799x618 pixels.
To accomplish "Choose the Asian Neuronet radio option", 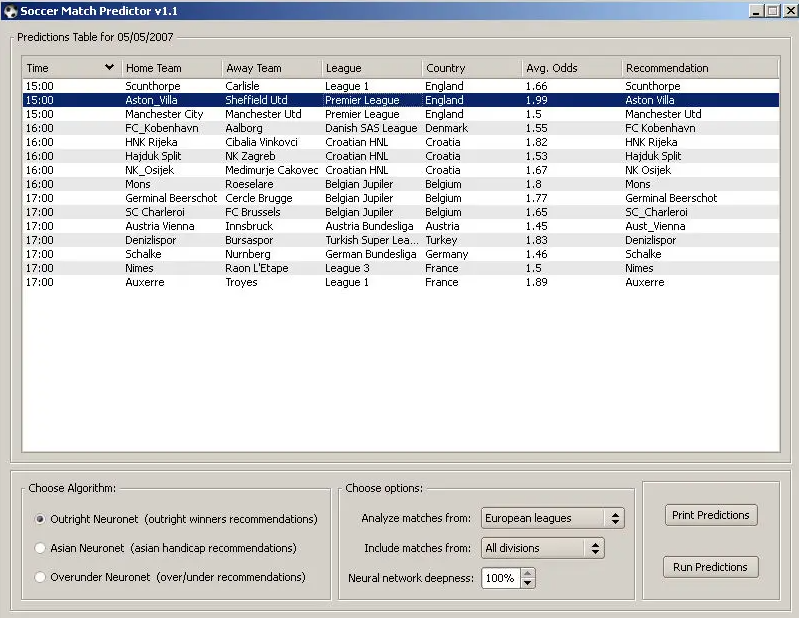I will coord(40,548).
